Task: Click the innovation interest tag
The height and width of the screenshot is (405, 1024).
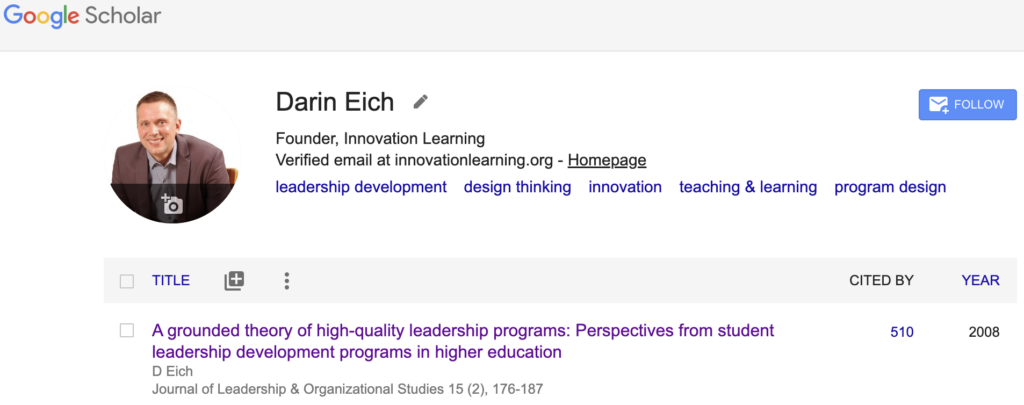Action: [625, 187]
